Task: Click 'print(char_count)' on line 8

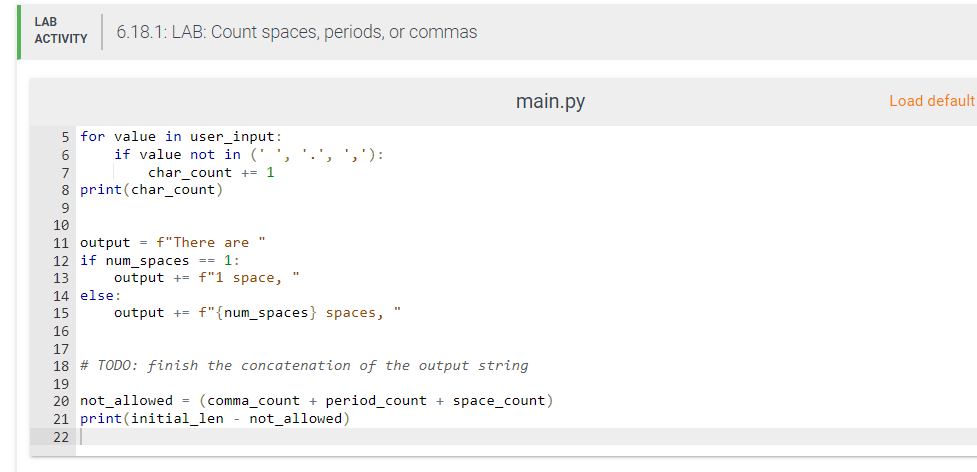Action: [151, 190]
